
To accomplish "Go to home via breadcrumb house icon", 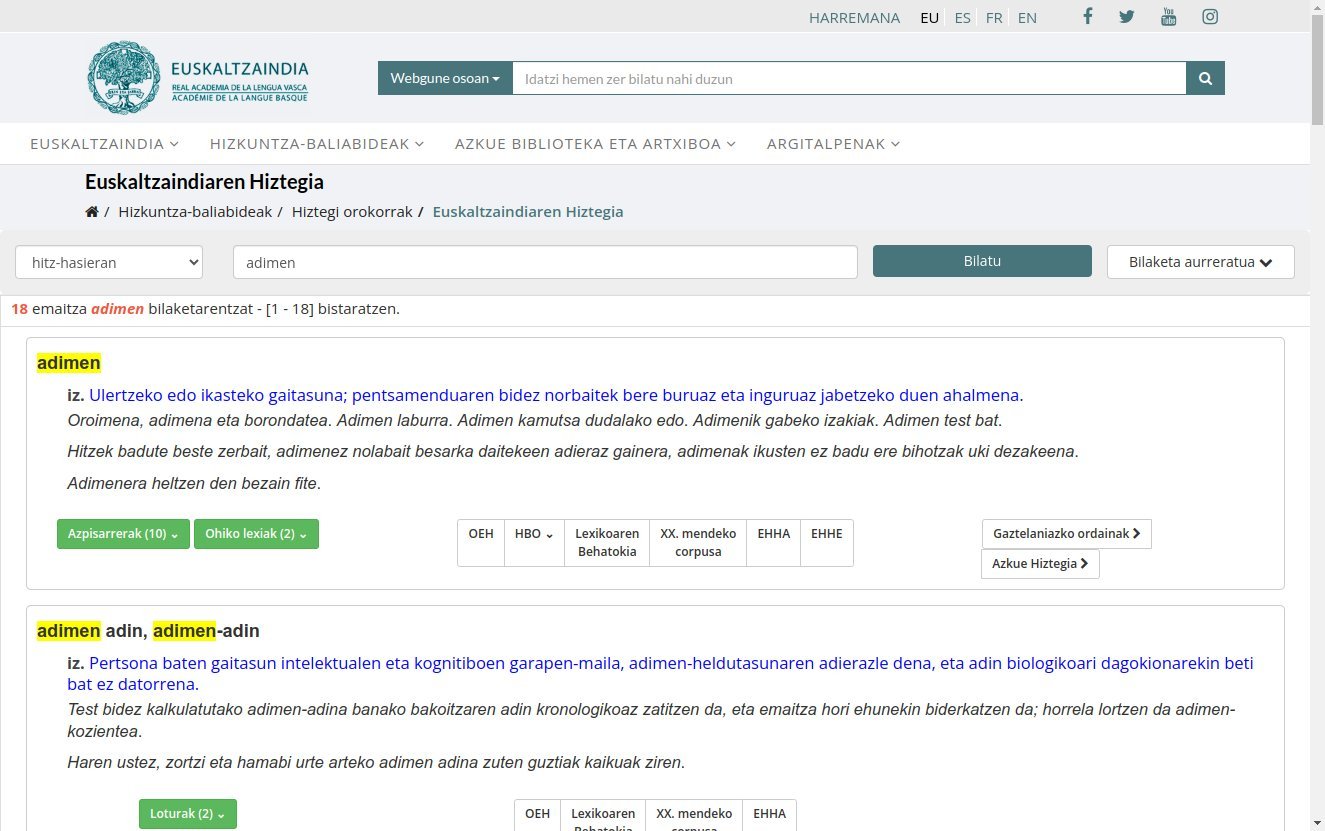I will click(92, 212).
